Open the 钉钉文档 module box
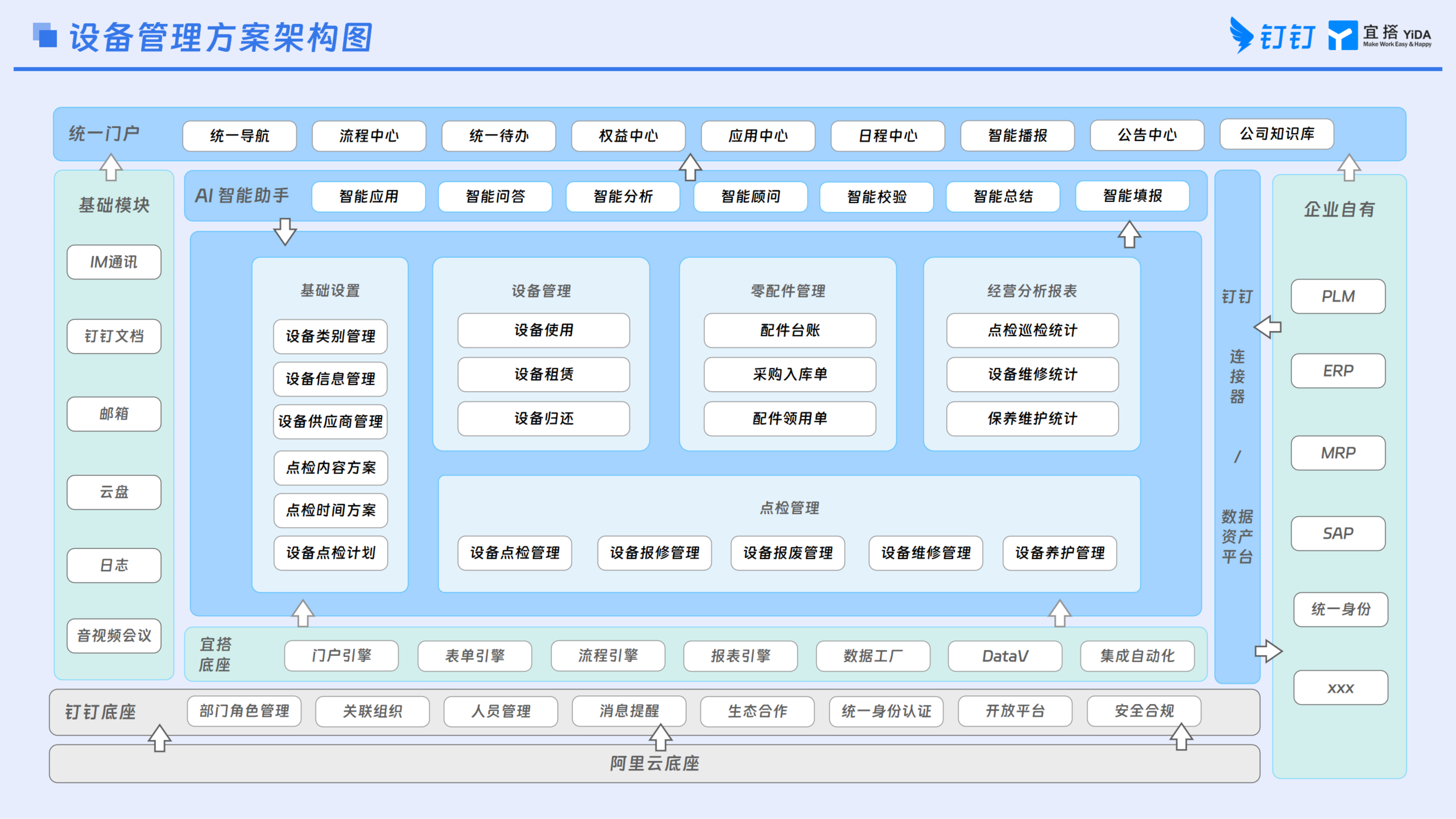 click(114, 336)
